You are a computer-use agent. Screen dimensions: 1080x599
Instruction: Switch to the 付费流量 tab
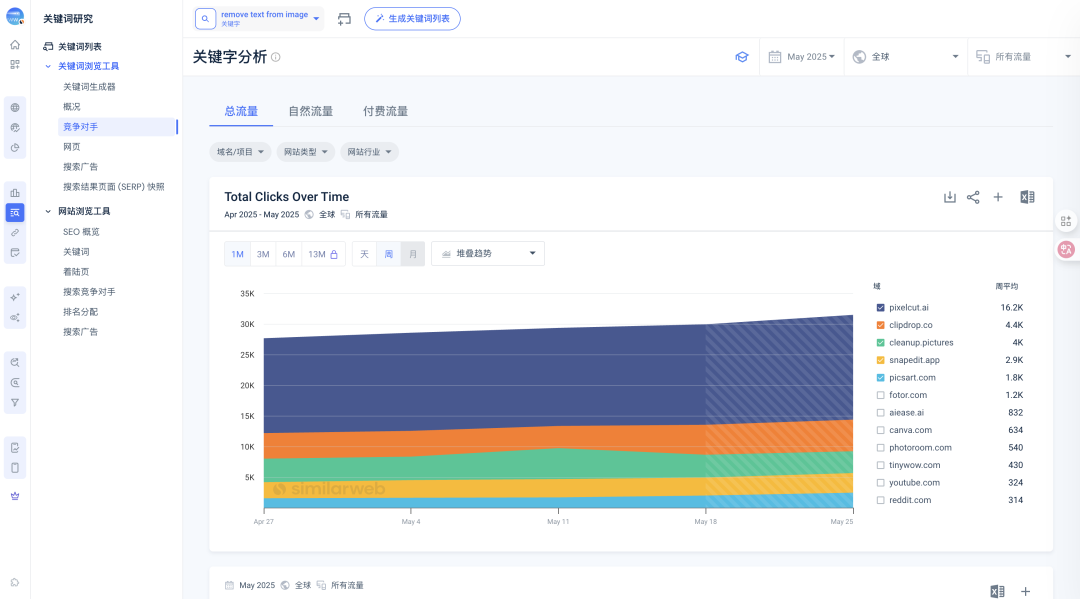tap(386, 112)
